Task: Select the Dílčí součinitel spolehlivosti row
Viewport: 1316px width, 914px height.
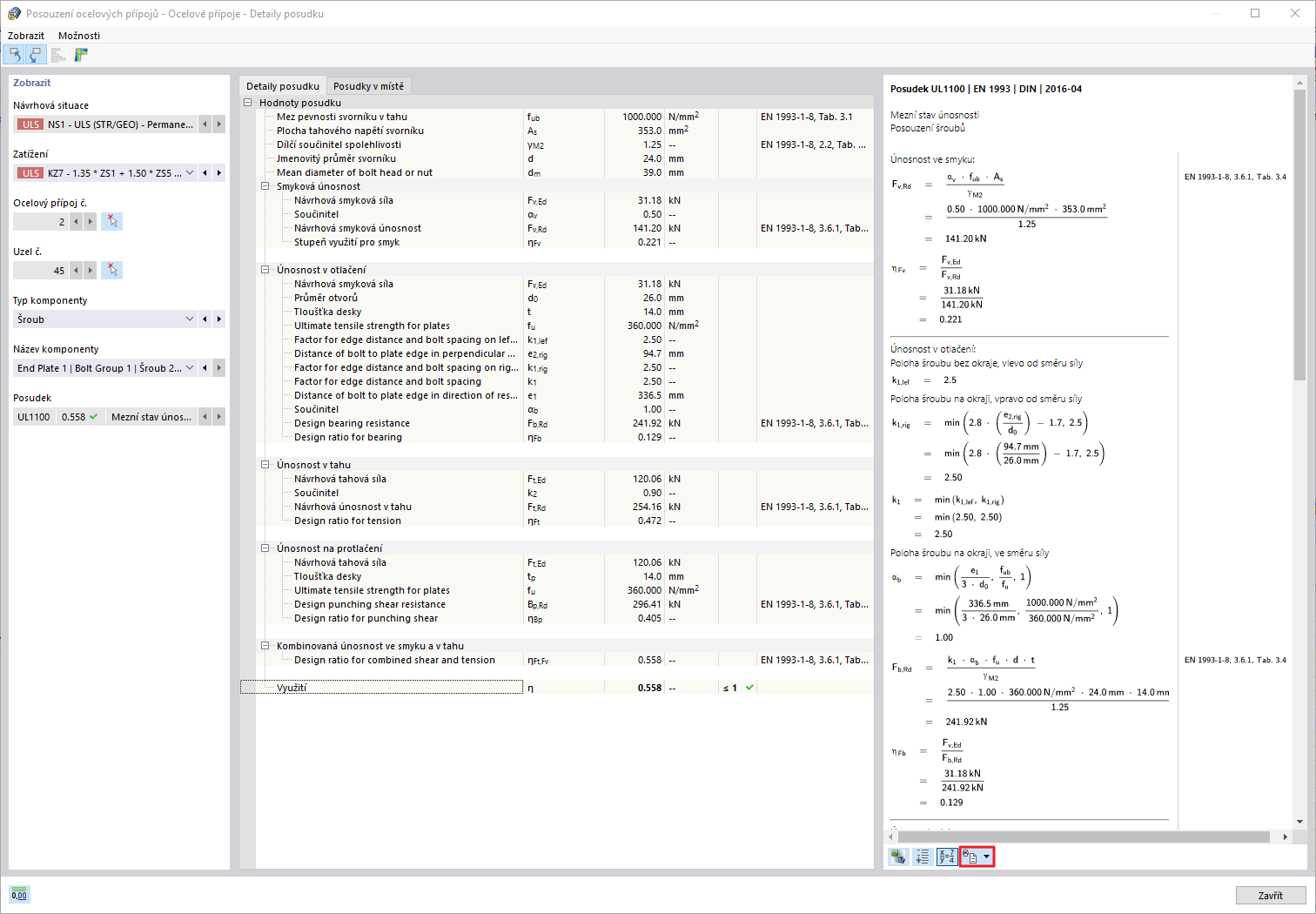Action: [x=556, y=144]
